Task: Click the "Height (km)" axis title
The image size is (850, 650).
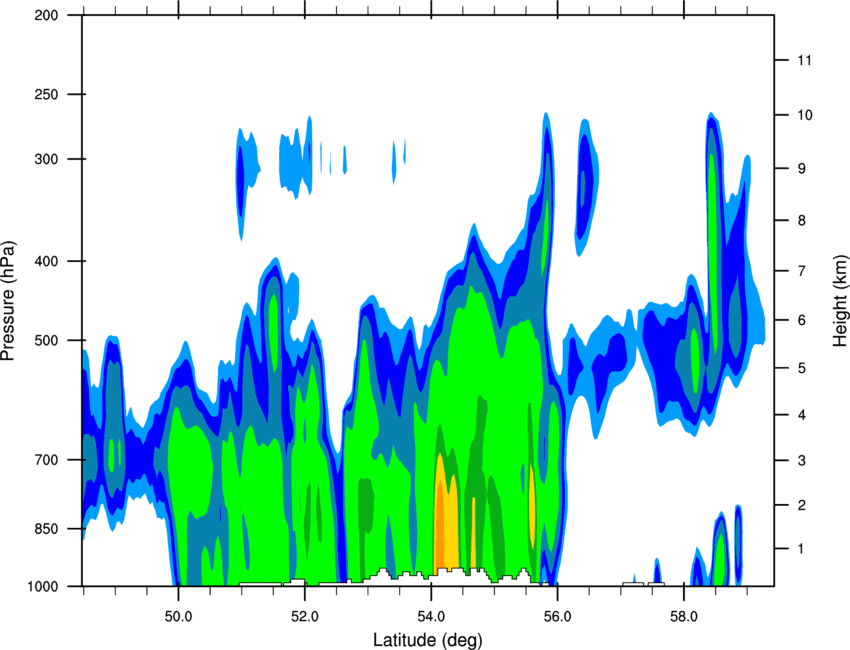Action: tap(840, 300)
